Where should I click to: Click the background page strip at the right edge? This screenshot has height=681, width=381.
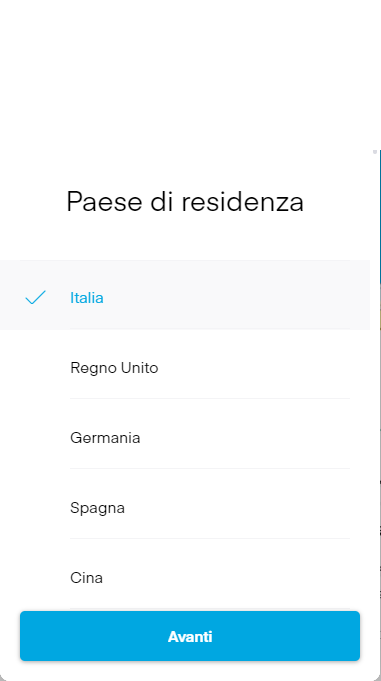point(380,391)
